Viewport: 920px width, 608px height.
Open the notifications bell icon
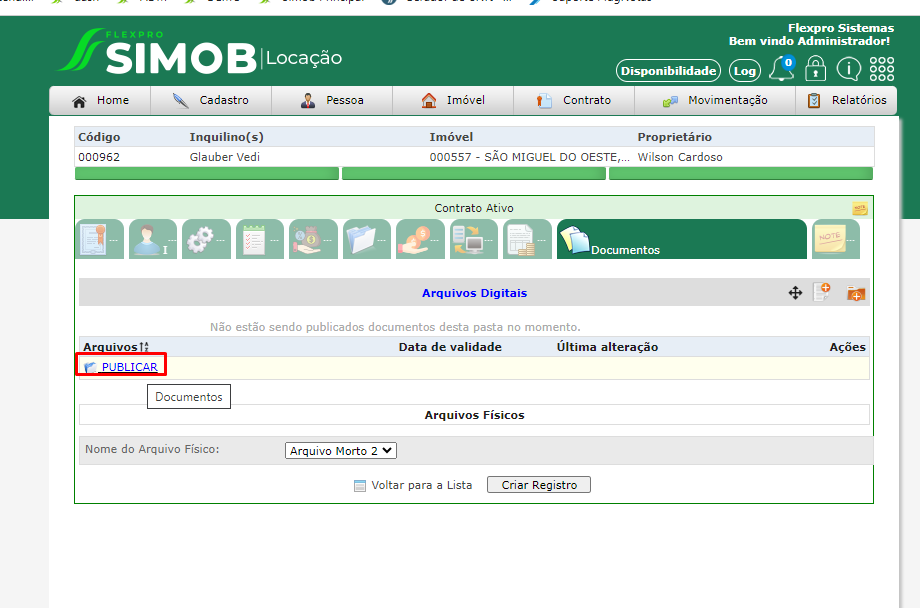tap(782, 69)
